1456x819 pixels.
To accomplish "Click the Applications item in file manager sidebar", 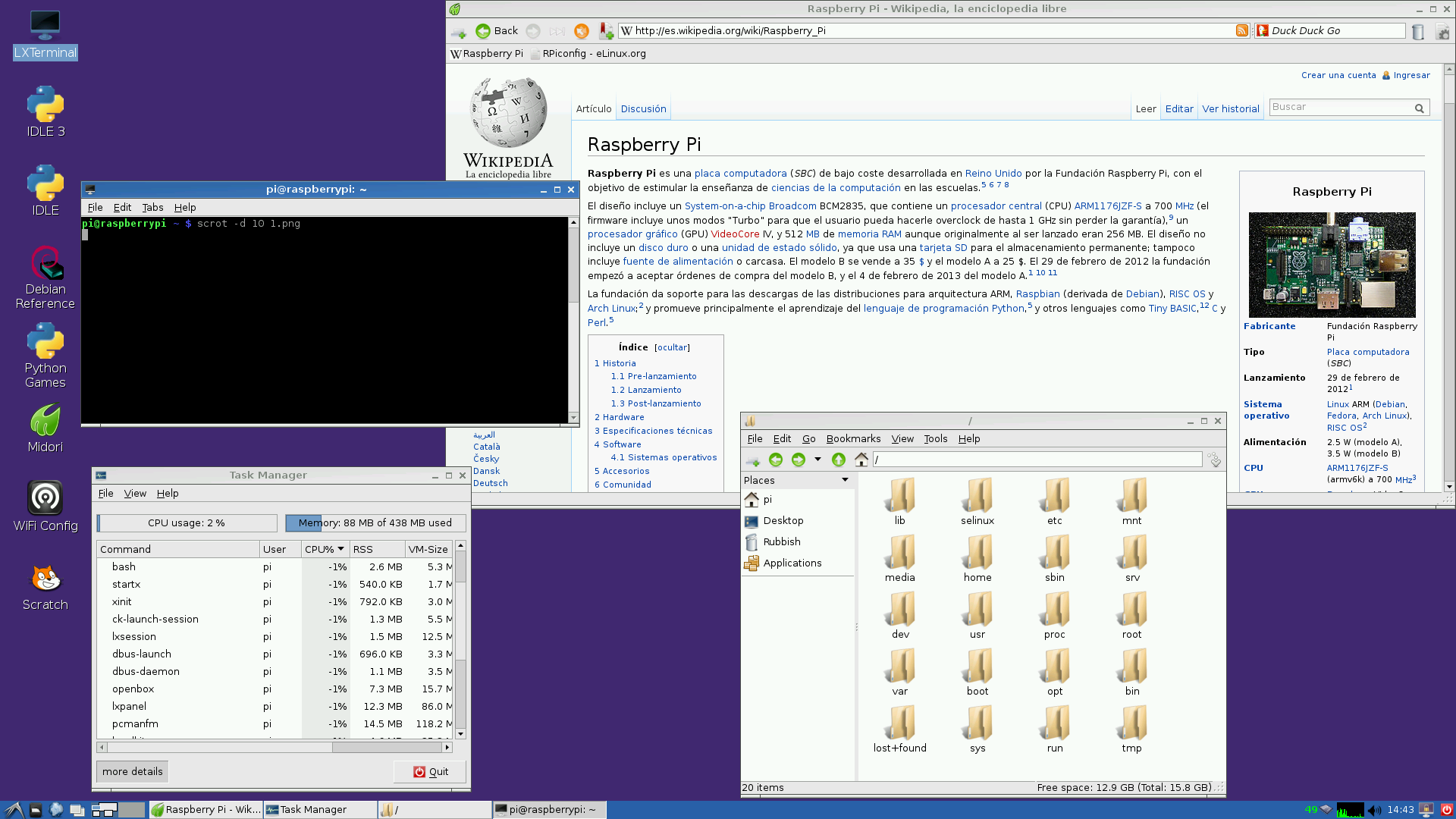I will click(x=792, y=562).
